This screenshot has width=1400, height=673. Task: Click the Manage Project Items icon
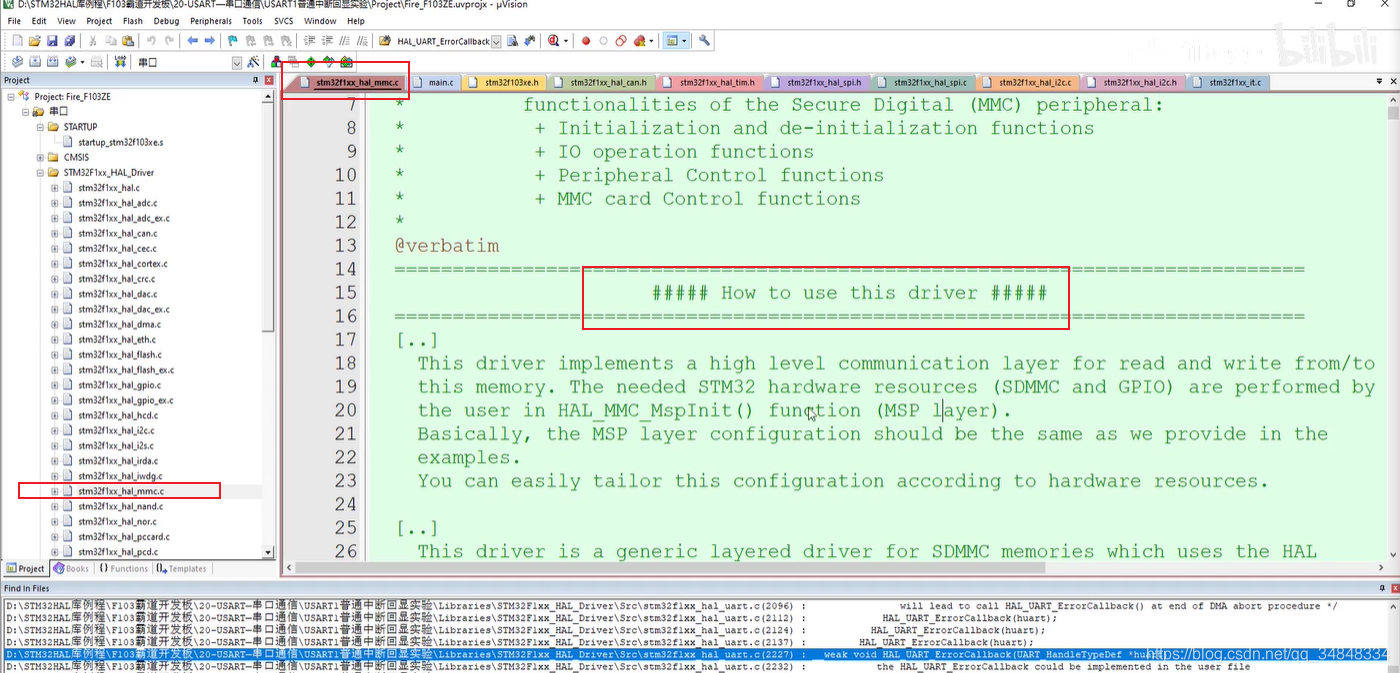[x=276, y=62]
